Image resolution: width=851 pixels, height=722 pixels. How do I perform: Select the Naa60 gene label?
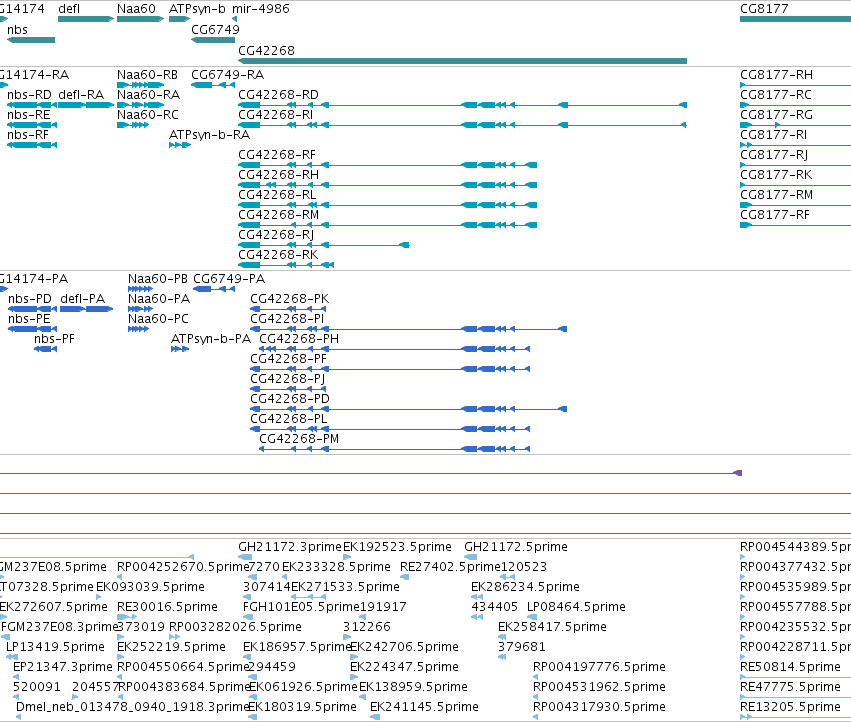[x=136, y=9]
